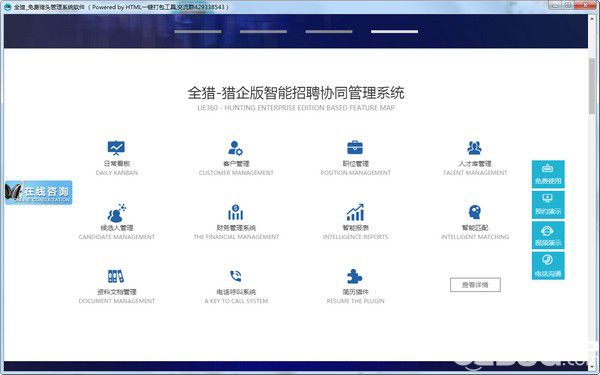This screenshot has height=375, width=600.
Task: Click the subtitle "HUNTING ENTERPRISE EDITION BASED FEATURE MAP"
Action: [x=309, y=108]
